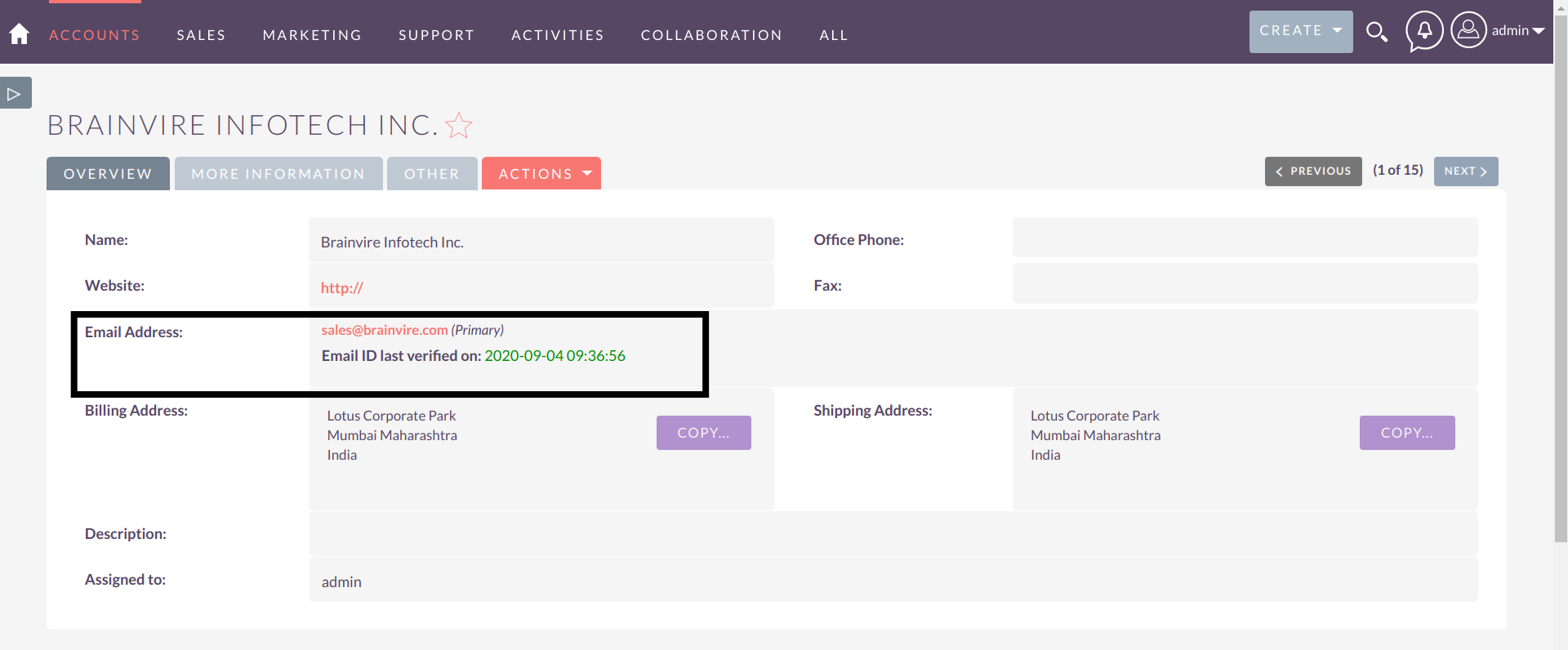The image size is (1568, 650).
Task: Click the empty Fax field
Action: [x=1245, y=283]
